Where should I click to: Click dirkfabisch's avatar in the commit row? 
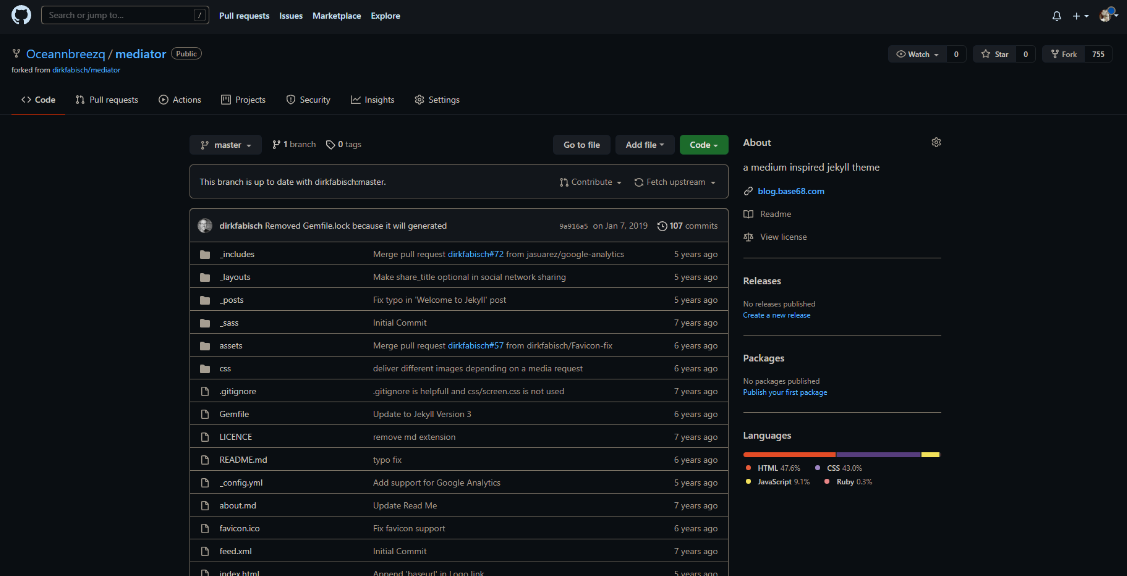pos(205,226)
